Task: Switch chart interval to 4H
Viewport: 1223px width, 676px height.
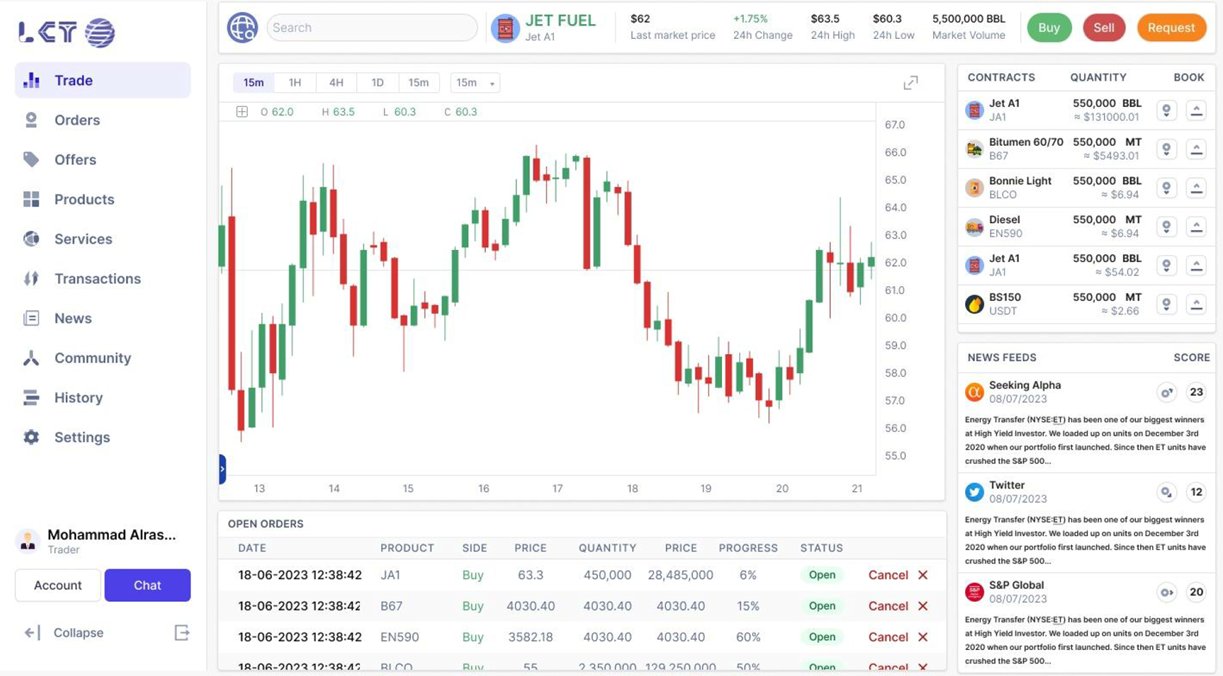Action: coord(336,83)
